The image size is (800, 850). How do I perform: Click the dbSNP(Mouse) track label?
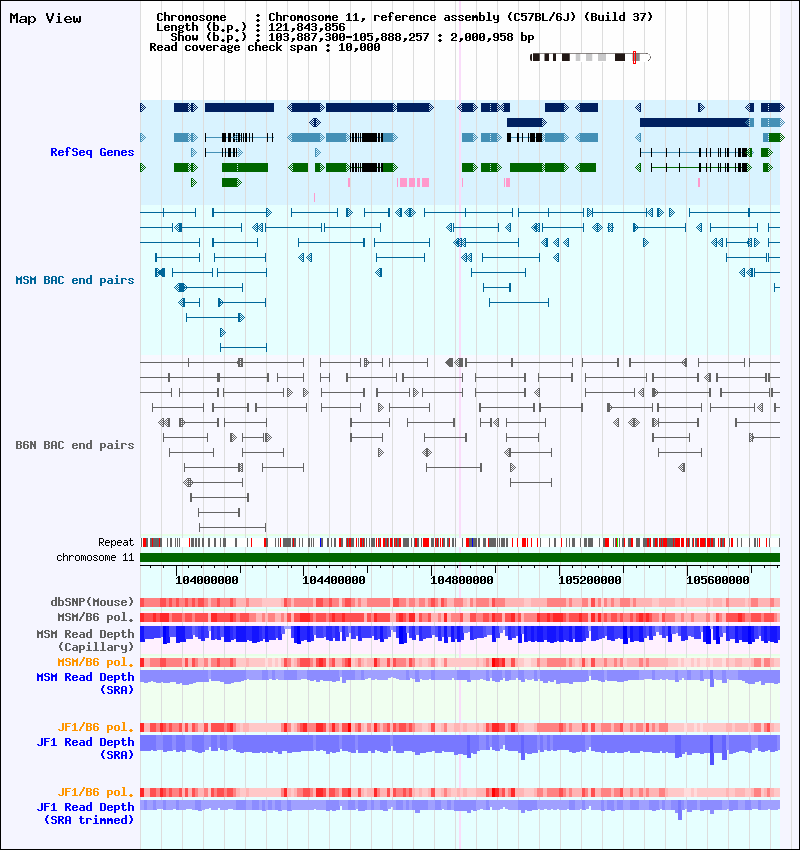[x=92, y=602]
